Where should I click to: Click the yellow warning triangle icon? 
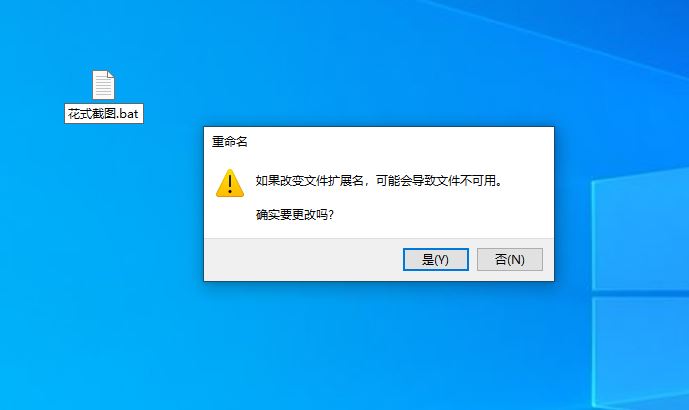click(x=230, y=183)
